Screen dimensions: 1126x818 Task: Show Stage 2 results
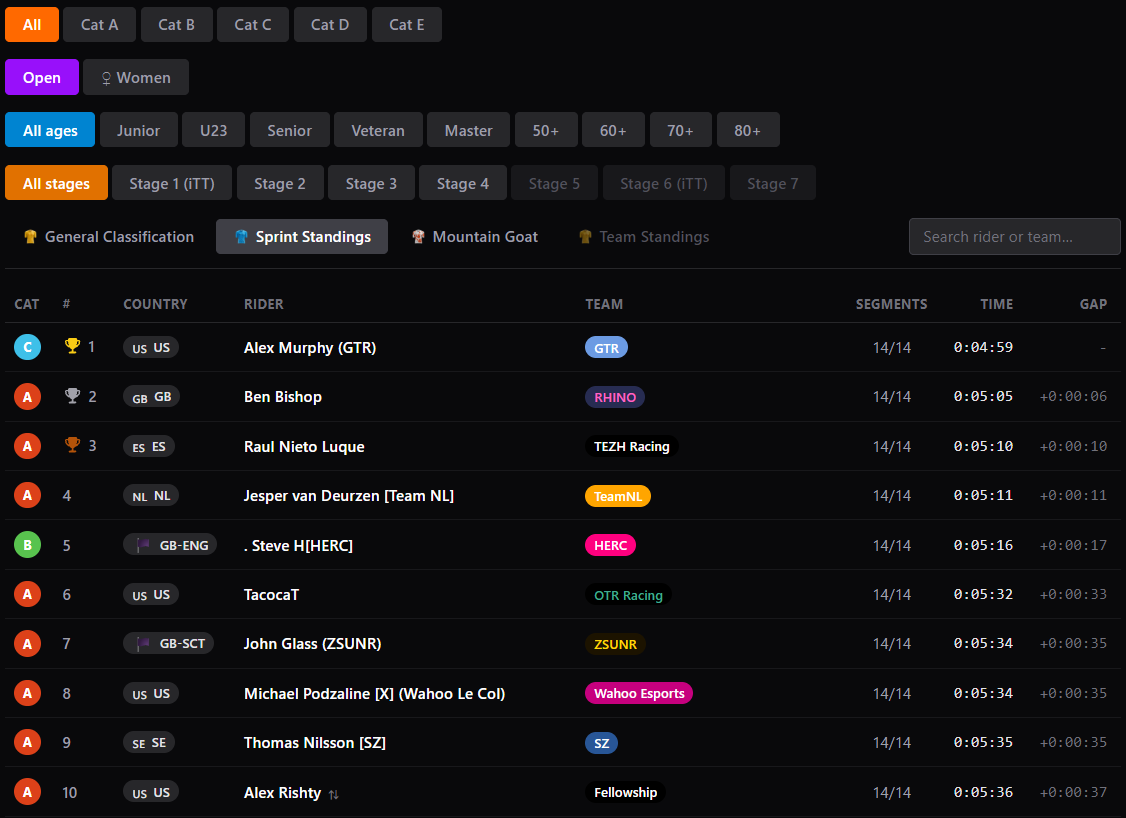(280, 183)
